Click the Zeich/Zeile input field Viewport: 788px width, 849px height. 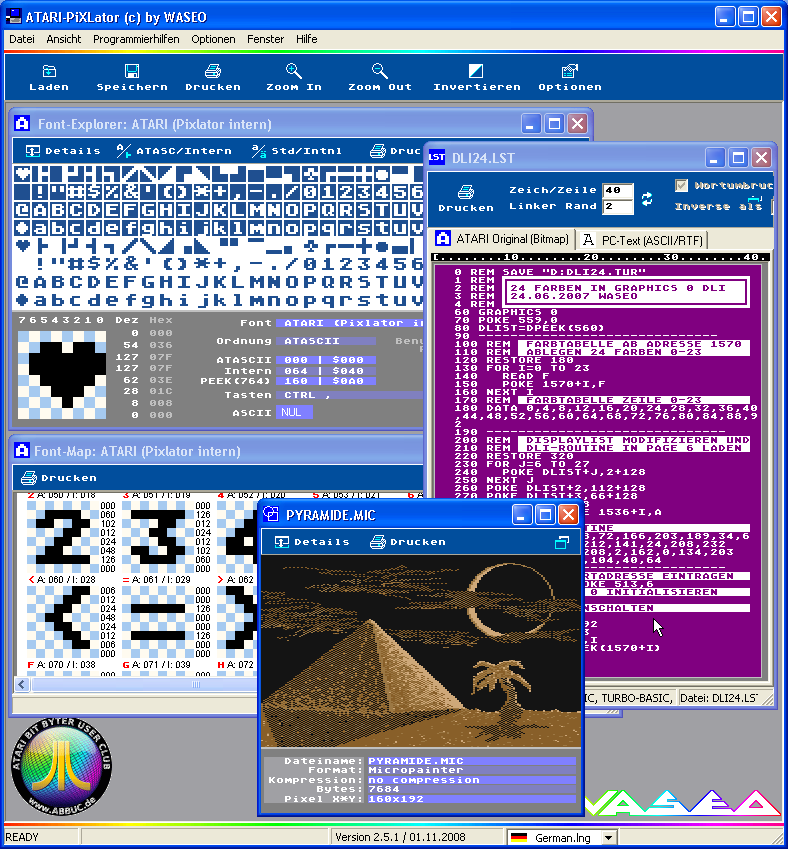tap(618, 191)
